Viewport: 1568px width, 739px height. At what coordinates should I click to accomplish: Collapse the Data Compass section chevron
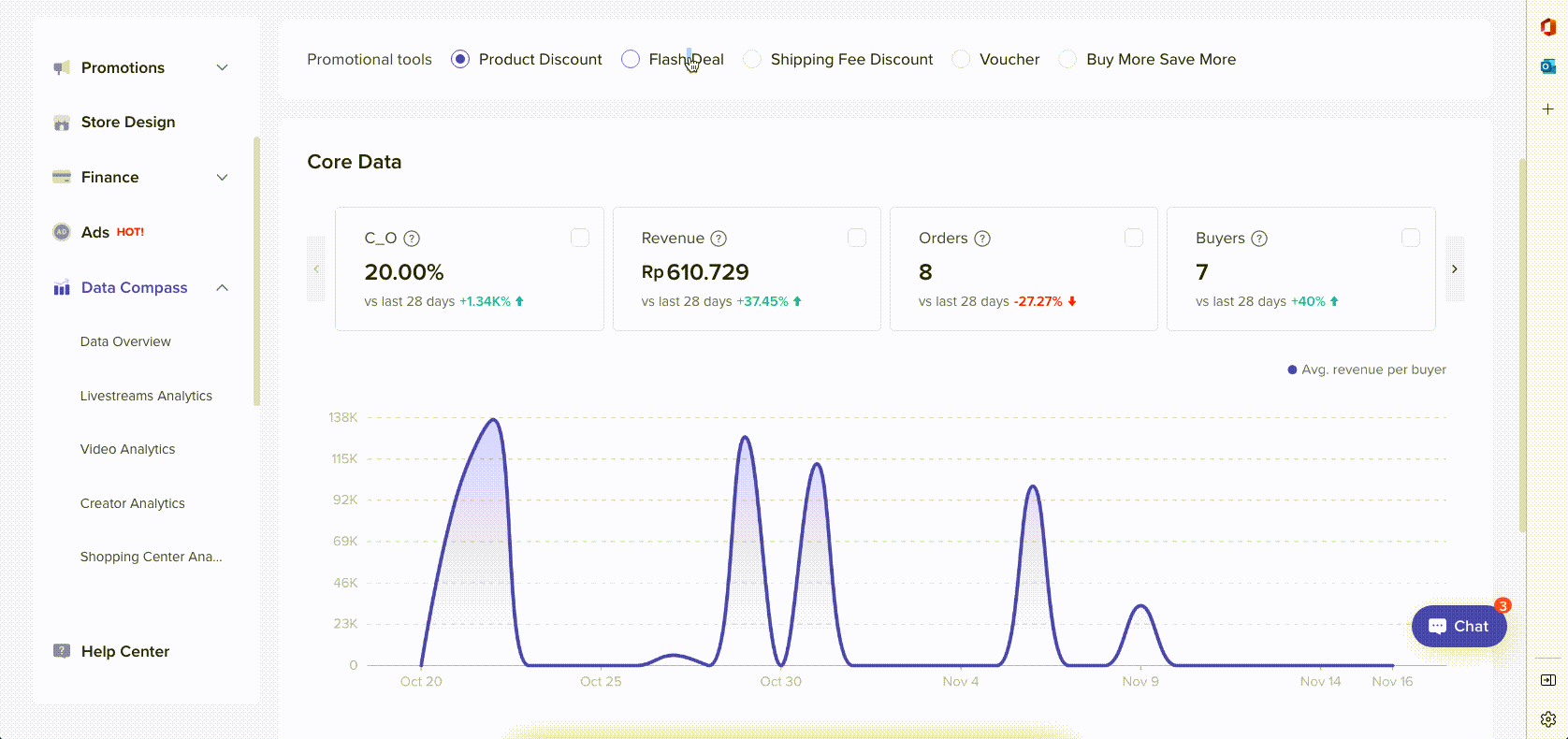pyautogui.click(x=222, y=288)
